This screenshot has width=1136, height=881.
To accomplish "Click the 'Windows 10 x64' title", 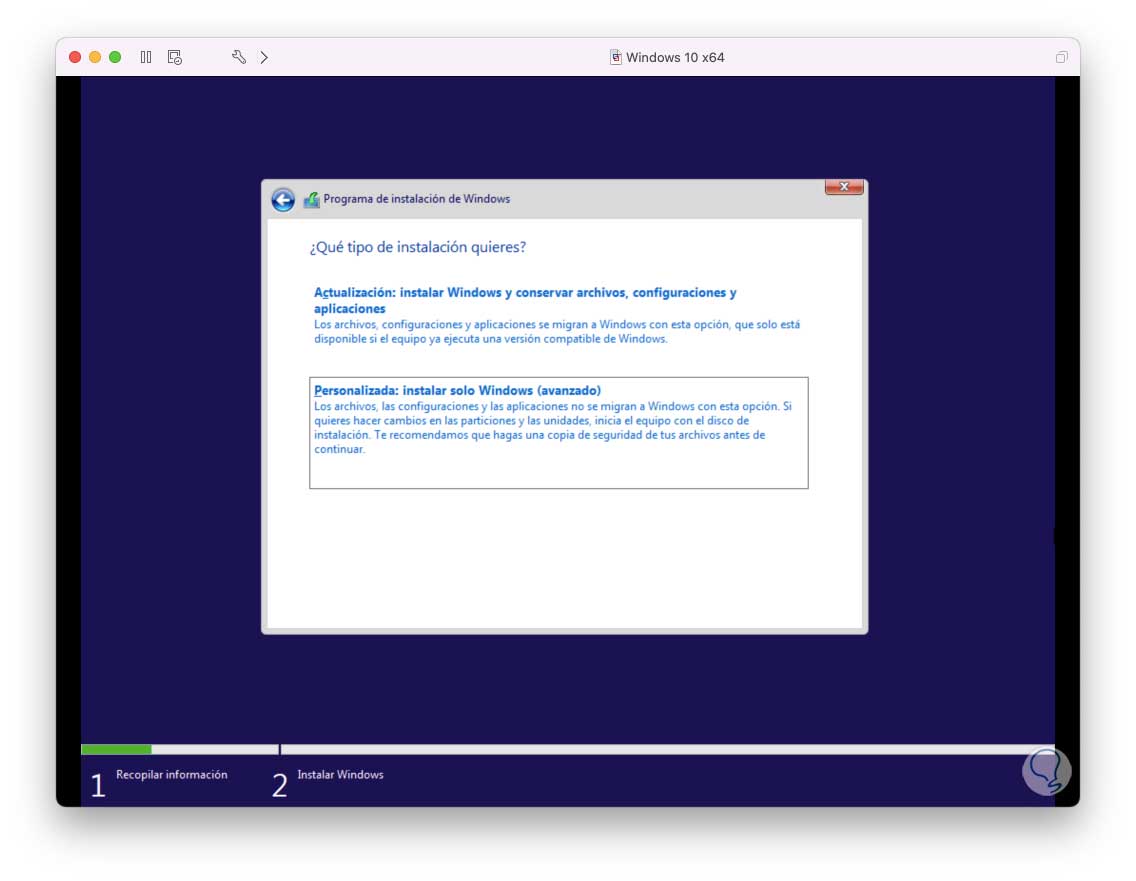I will tap(674, 57).
